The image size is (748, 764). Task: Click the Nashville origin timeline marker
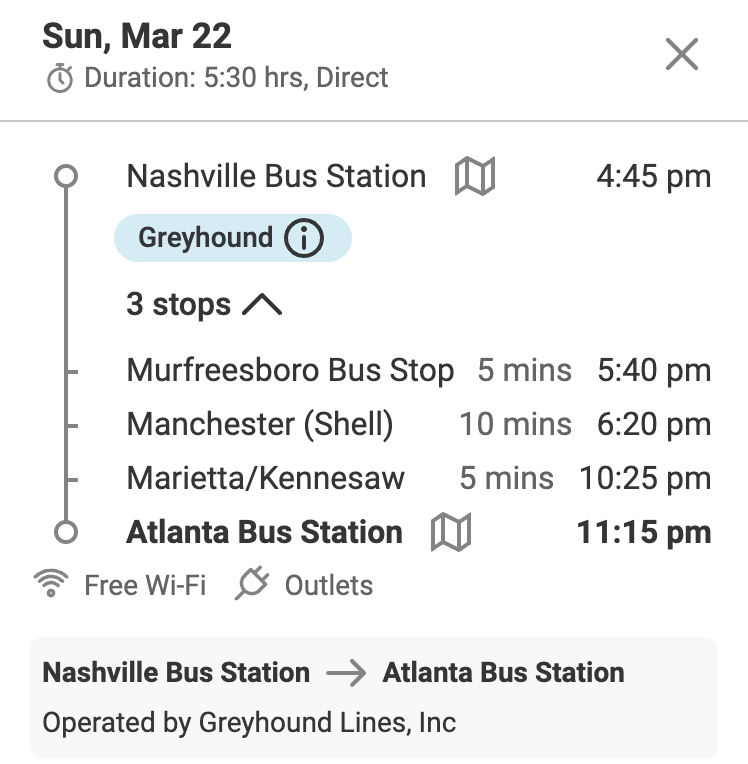tap(66, 177)
